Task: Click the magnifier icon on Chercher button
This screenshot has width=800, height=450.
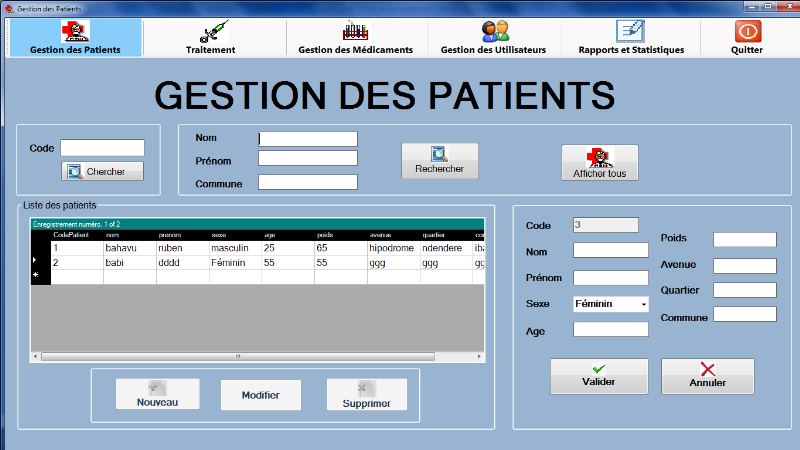Action: [x=74, y=171]
